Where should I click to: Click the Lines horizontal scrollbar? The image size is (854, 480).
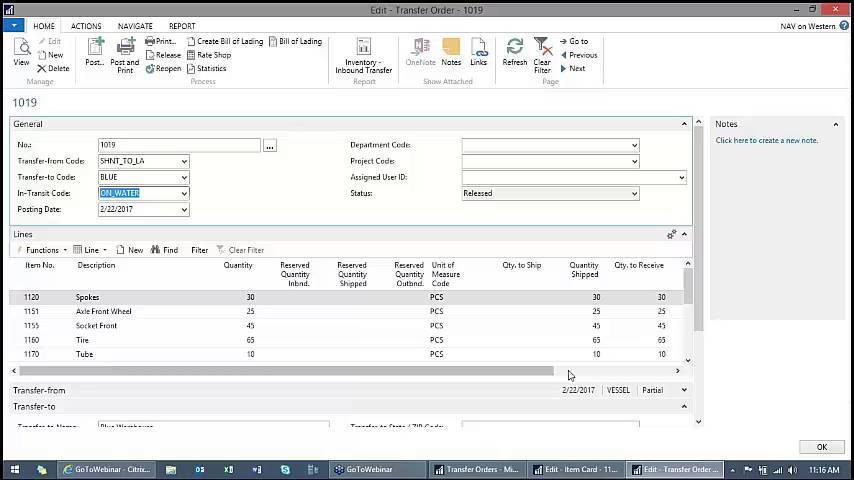point(286,371)
